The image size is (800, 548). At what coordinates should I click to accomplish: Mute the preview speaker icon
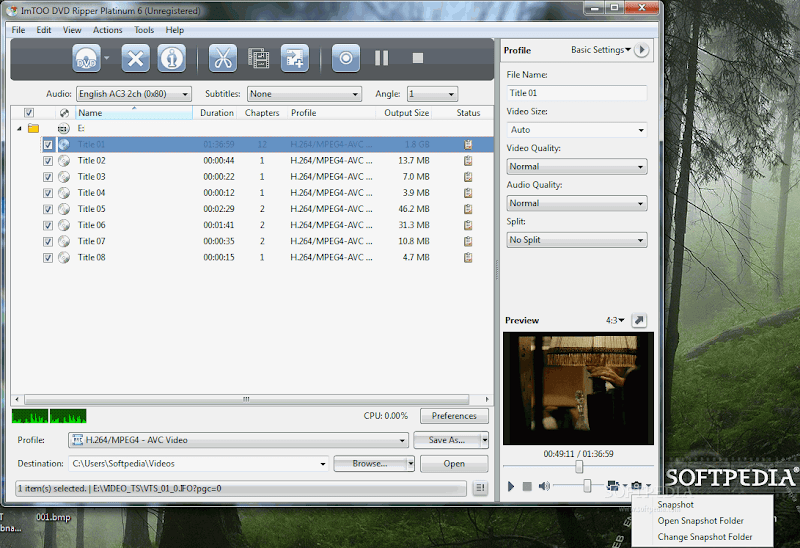pyautogui.click(x=544, y=486)
